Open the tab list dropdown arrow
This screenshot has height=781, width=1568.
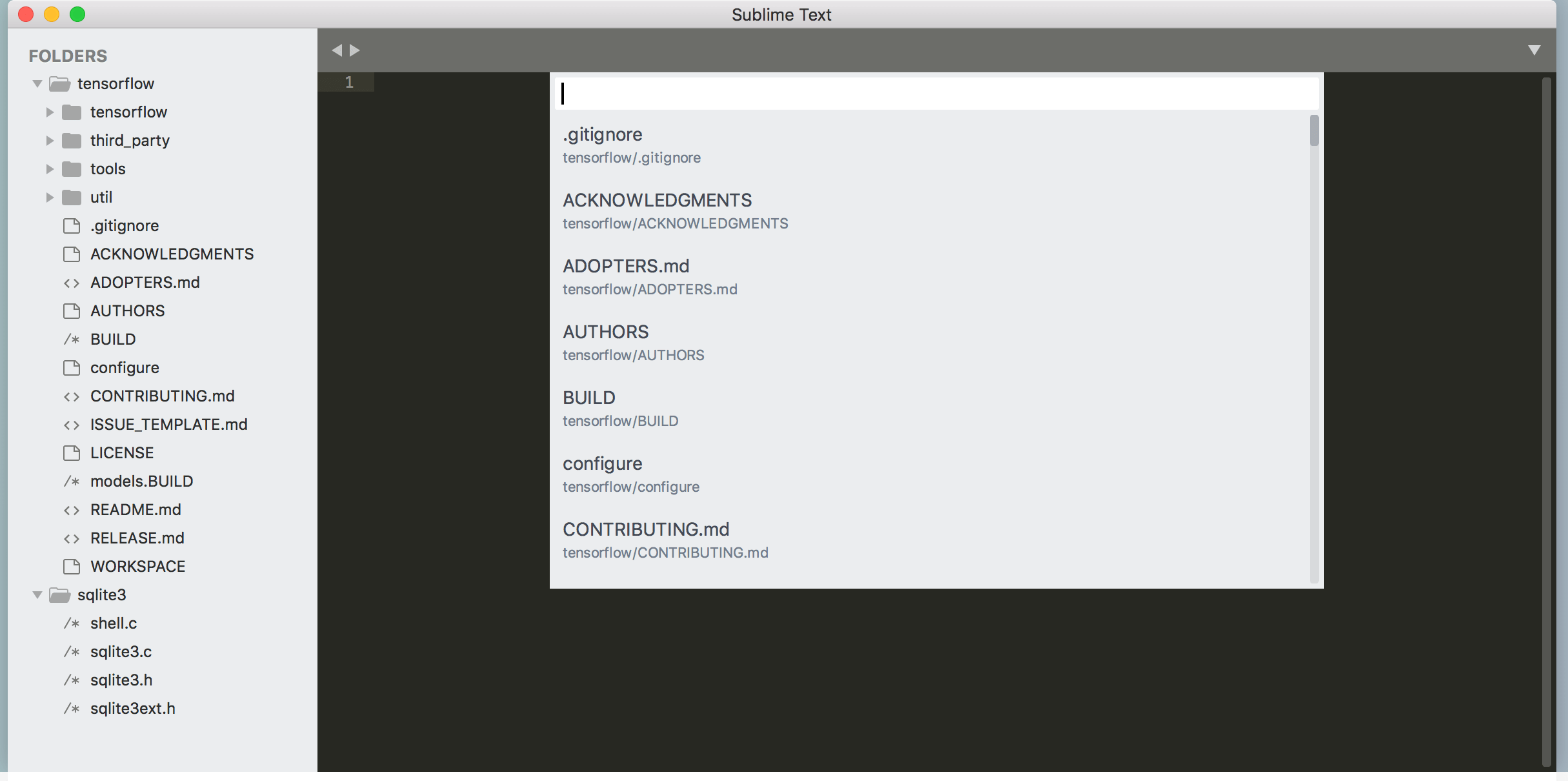tap(1534, 50)
